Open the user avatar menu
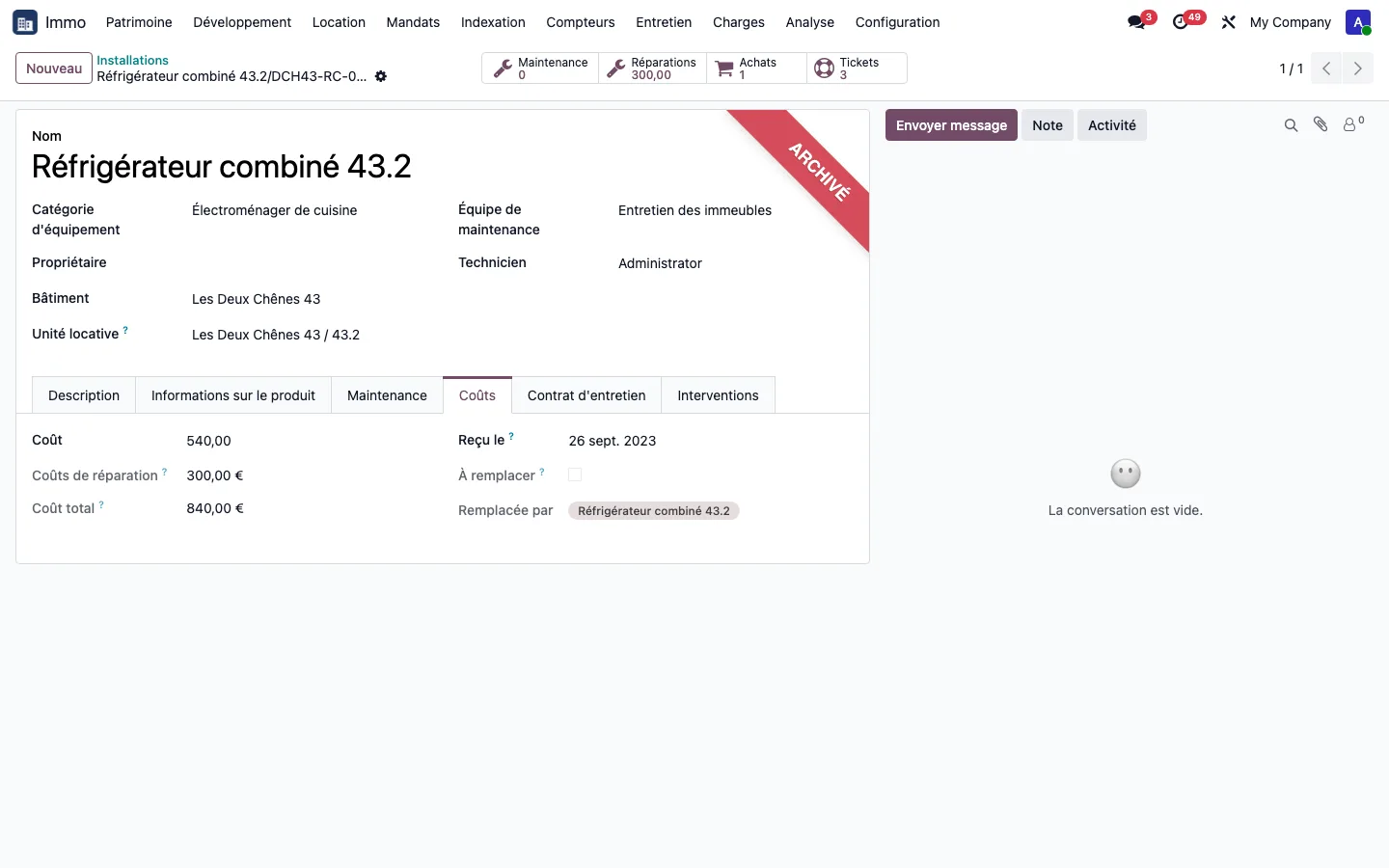The height and width of the screenshot is (868, 1389). coord(1358,22)
